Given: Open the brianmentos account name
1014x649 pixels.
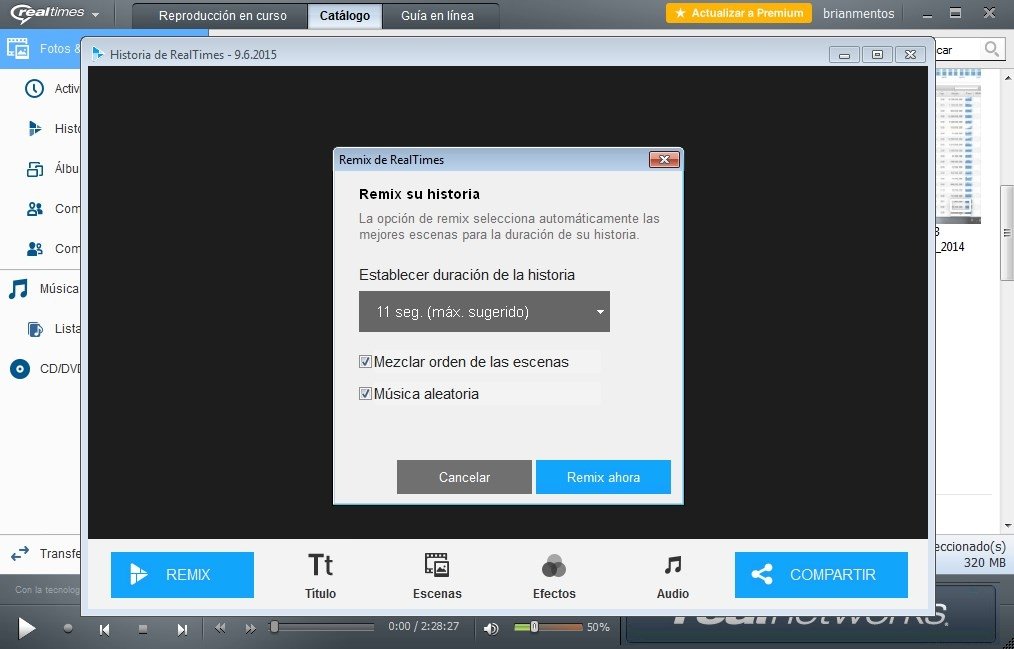Looking at the screenshot, I should [x=858, y=14].
